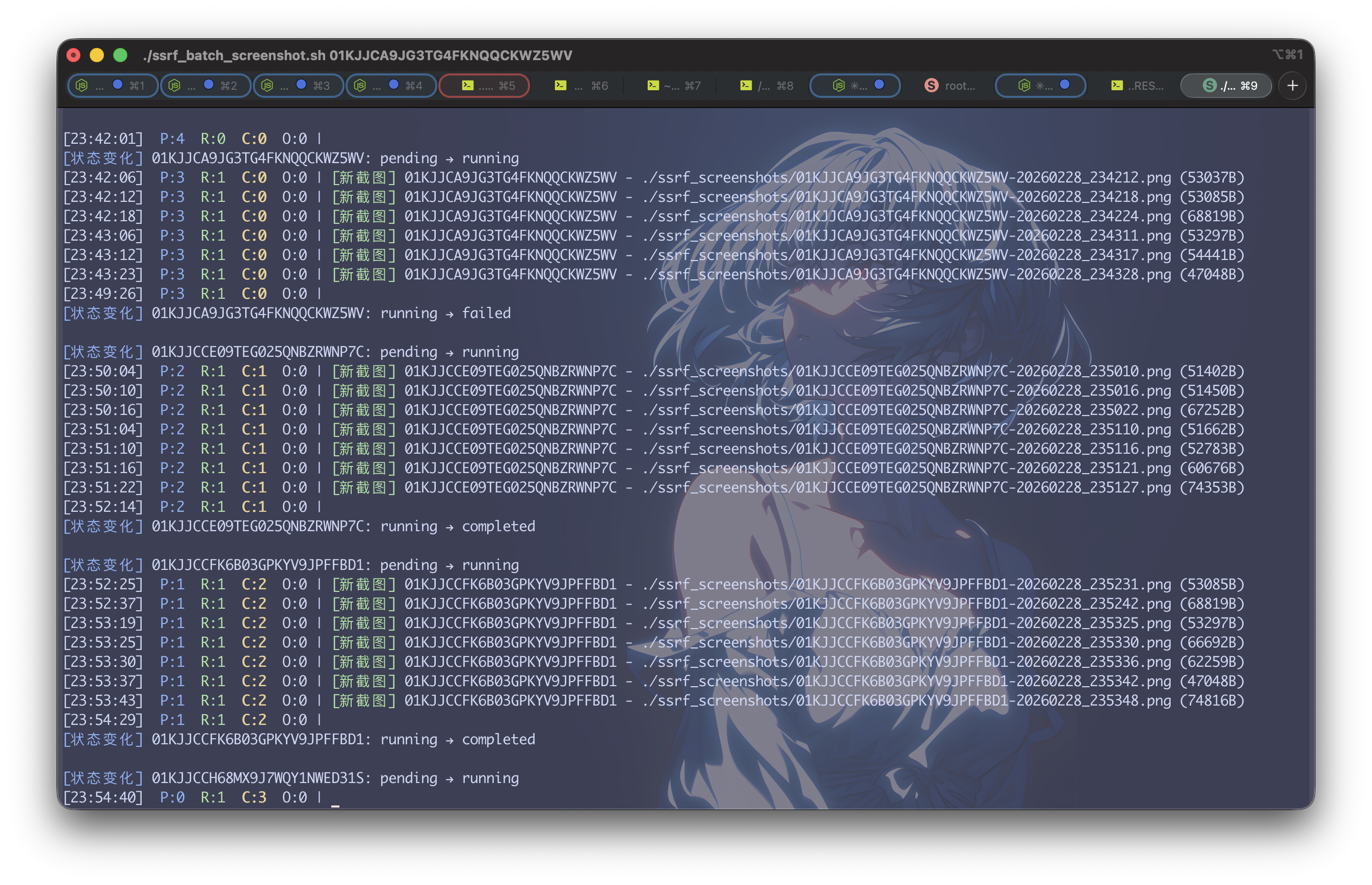Open a new tab with the plus button
1372x885 pixels.
point(1292,86)
